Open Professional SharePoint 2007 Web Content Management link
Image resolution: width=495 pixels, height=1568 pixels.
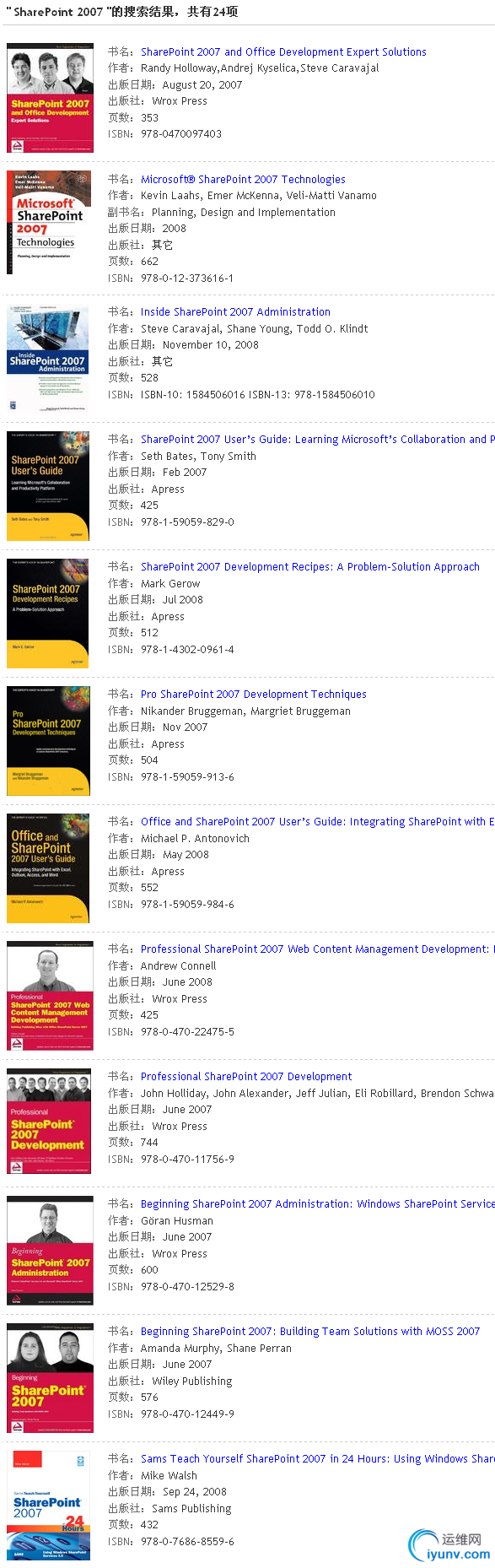318,949
